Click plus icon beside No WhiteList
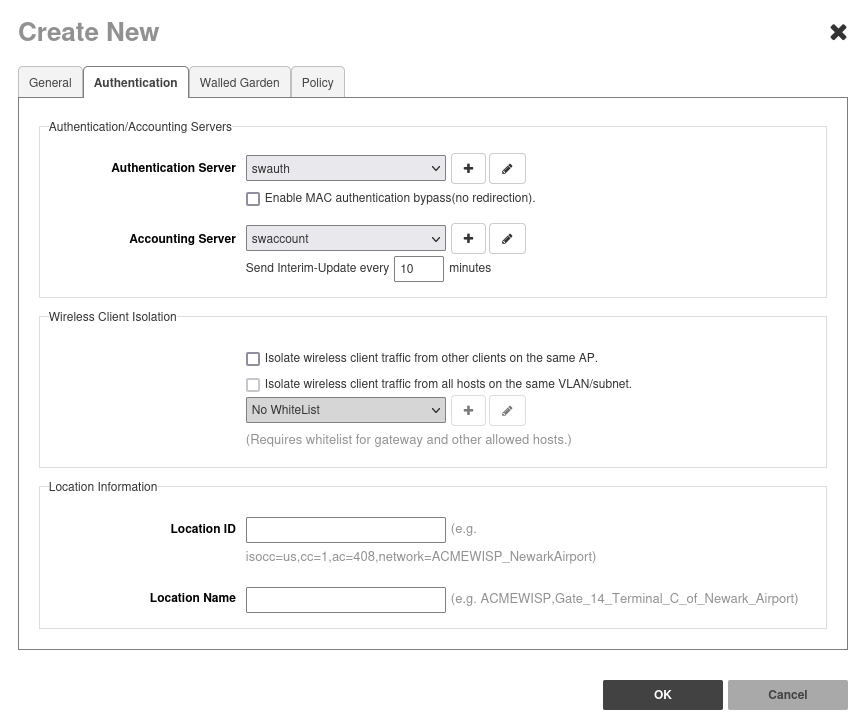 pyautogui.click(x=468, y=410)
